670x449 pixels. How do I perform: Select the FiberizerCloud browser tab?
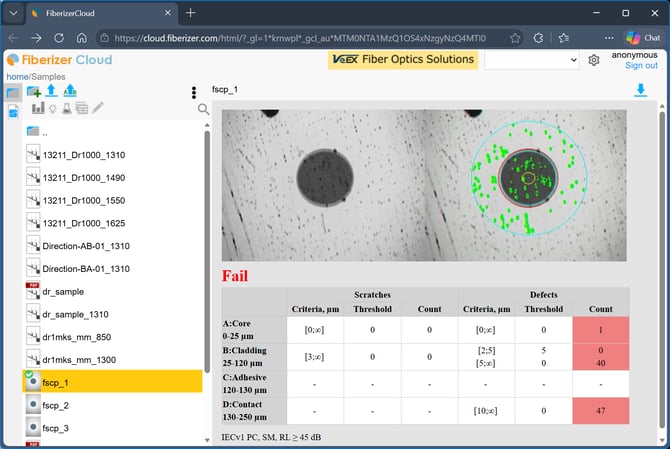tap(103, 13)
